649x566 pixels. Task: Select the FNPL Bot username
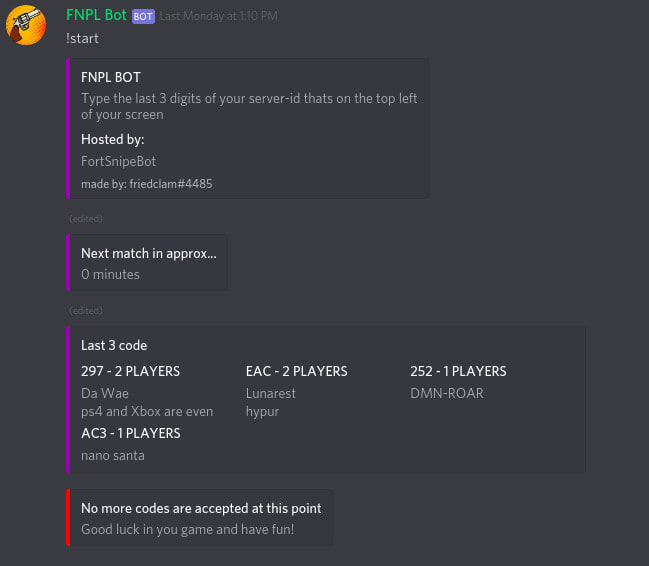(x=96, y=15)
